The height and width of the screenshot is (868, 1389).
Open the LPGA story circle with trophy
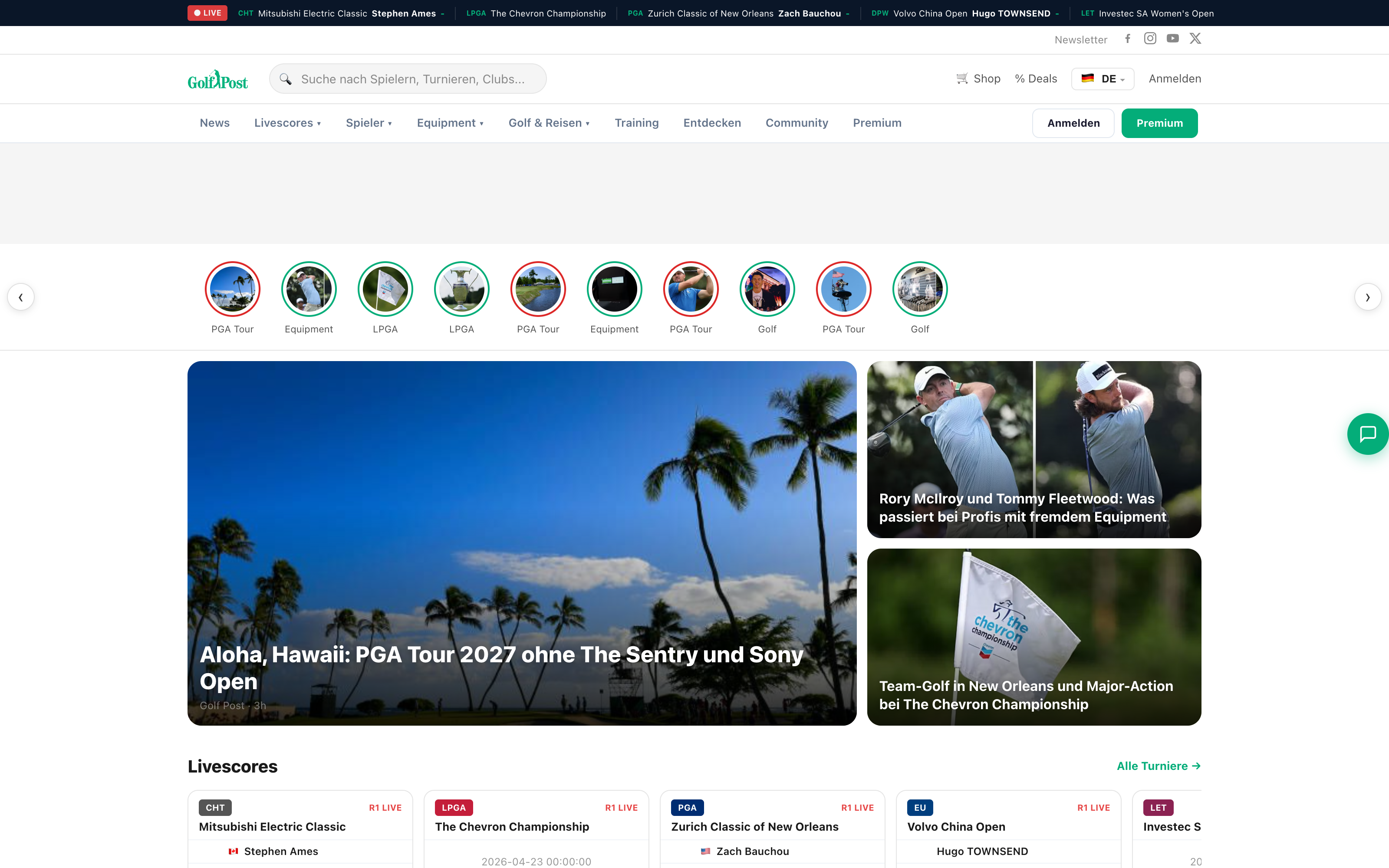point(461,289)
